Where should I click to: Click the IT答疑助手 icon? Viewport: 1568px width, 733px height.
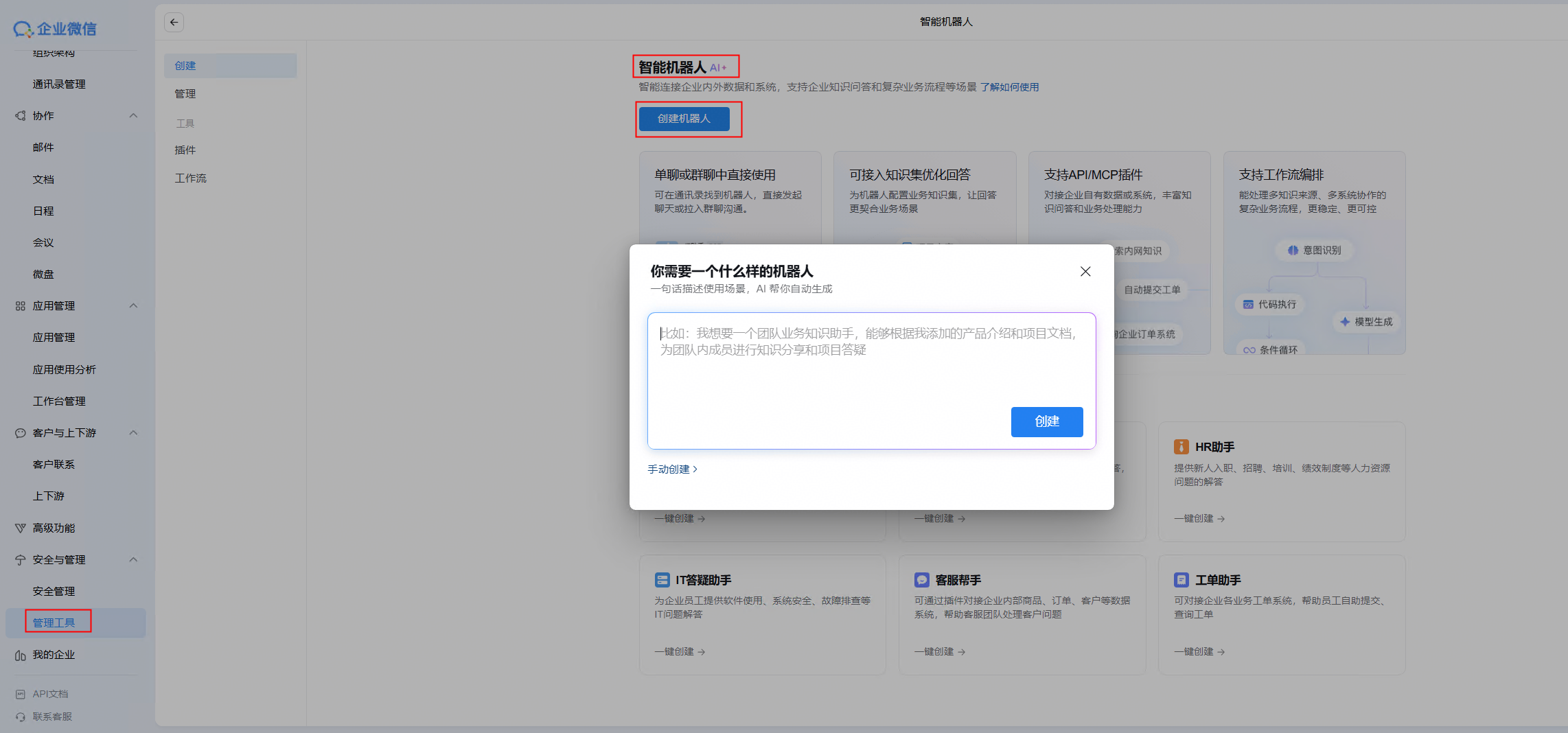point(662,580)
